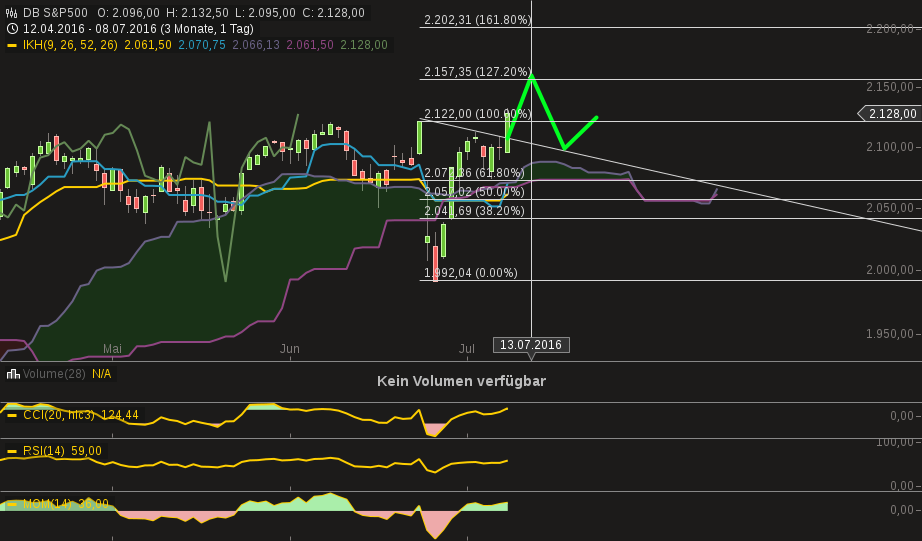Click the 2.200,00 price axis label
This screenshot has width=922, height=541.
pyautogui.click(x=890, y=29)
